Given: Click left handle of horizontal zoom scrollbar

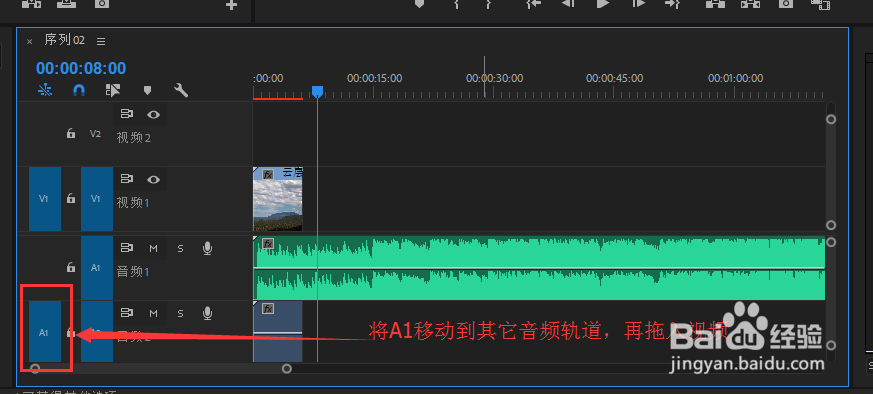Looking at the screenshot, I should coord(35,368).
